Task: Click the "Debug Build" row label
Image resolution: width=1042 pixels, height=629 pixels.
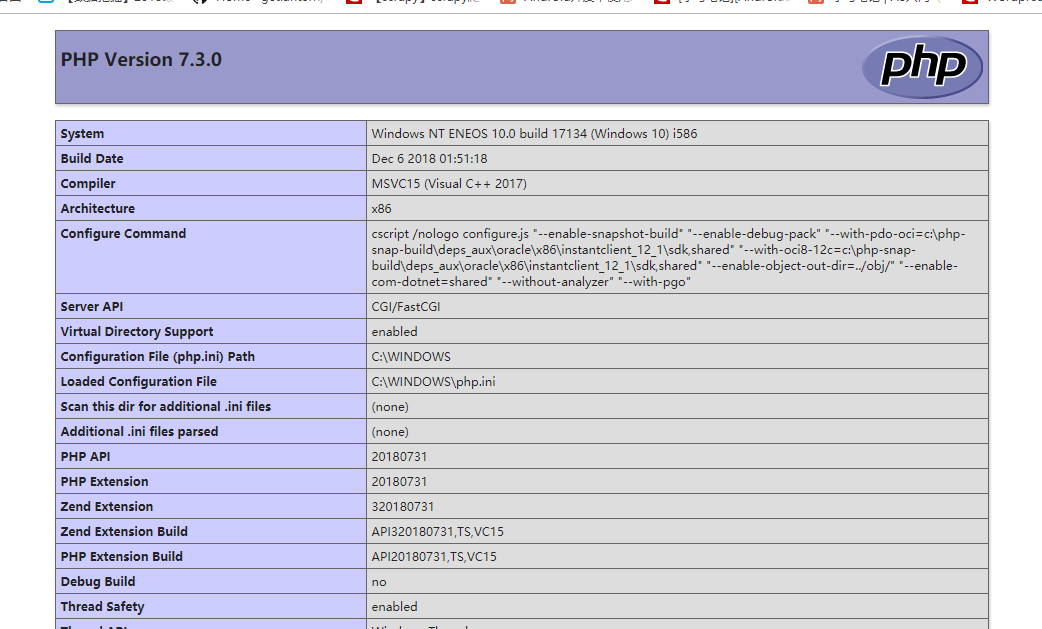Action: tap(98, 582)
